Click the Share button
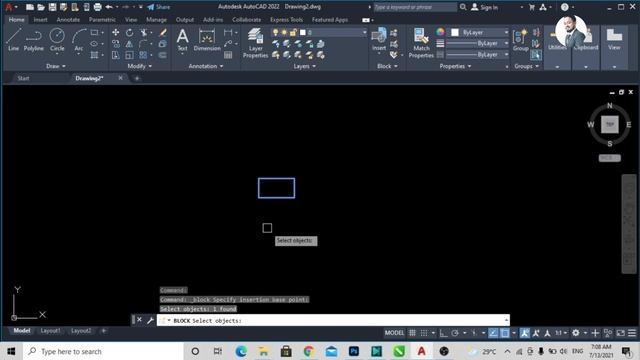Viewport: 640px width, 360px height. coord(159,7)
